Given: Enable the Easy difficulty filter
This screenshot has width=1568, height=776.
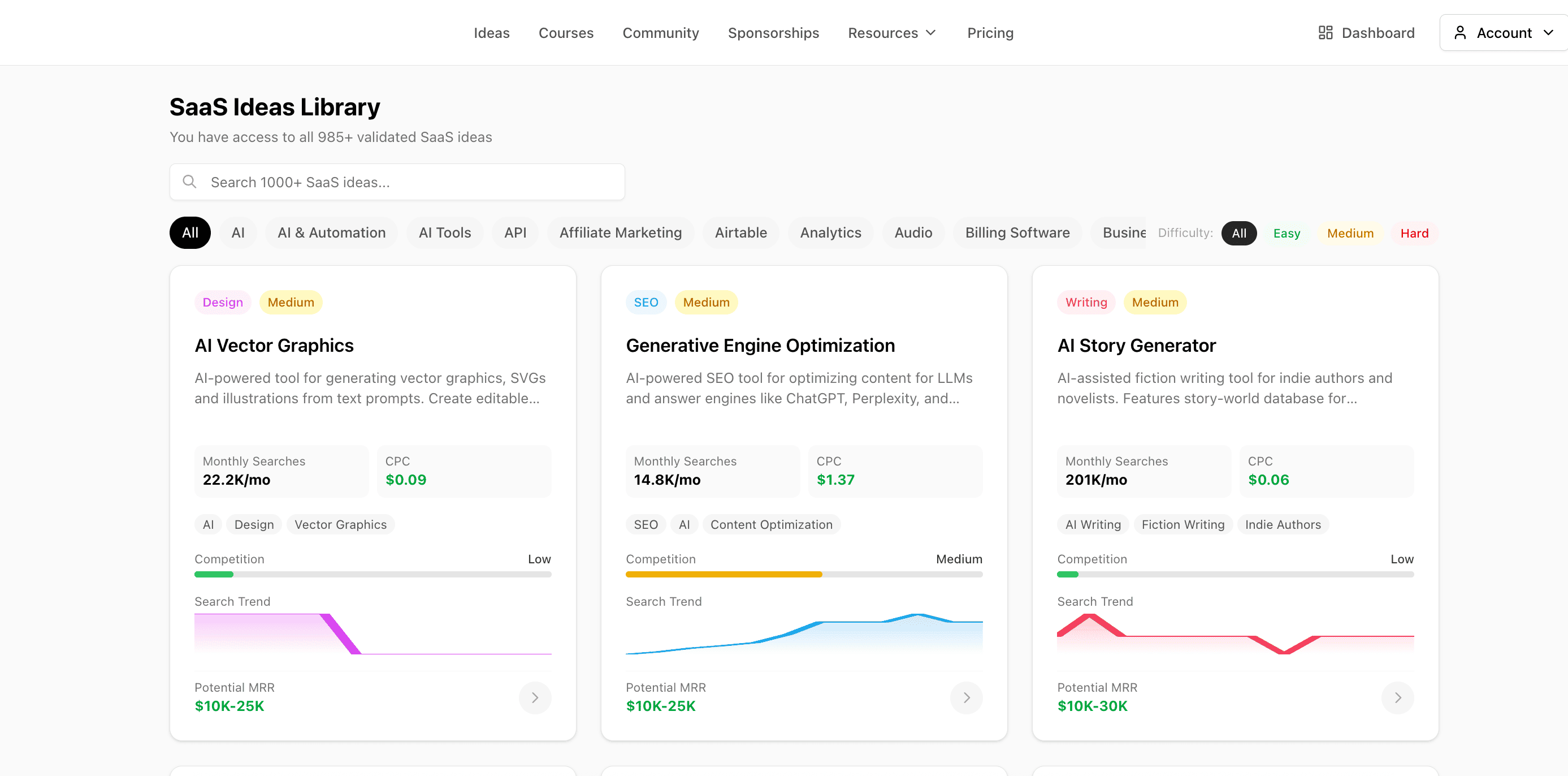Looking at the screenshot, I should pos(1287,232).
